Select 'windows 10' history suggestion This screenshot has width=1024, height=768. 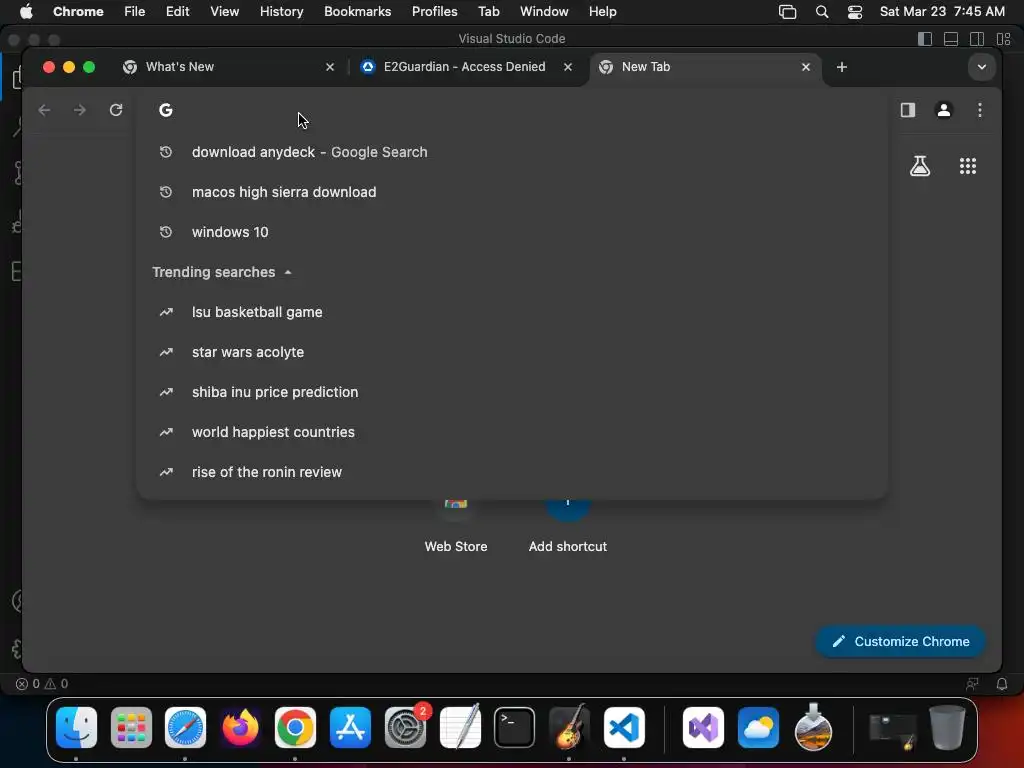point(513,232)
